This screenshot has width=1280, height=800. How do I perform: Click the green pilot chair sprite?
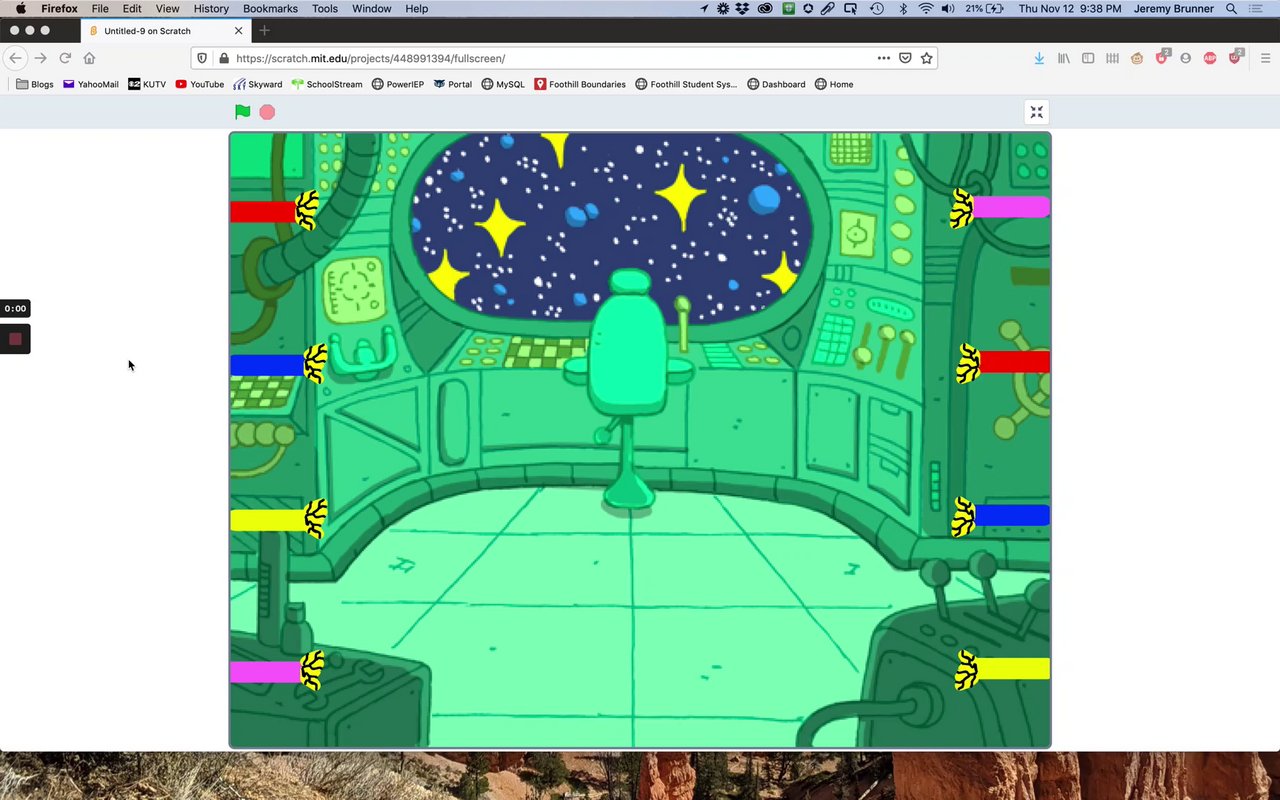629,390
